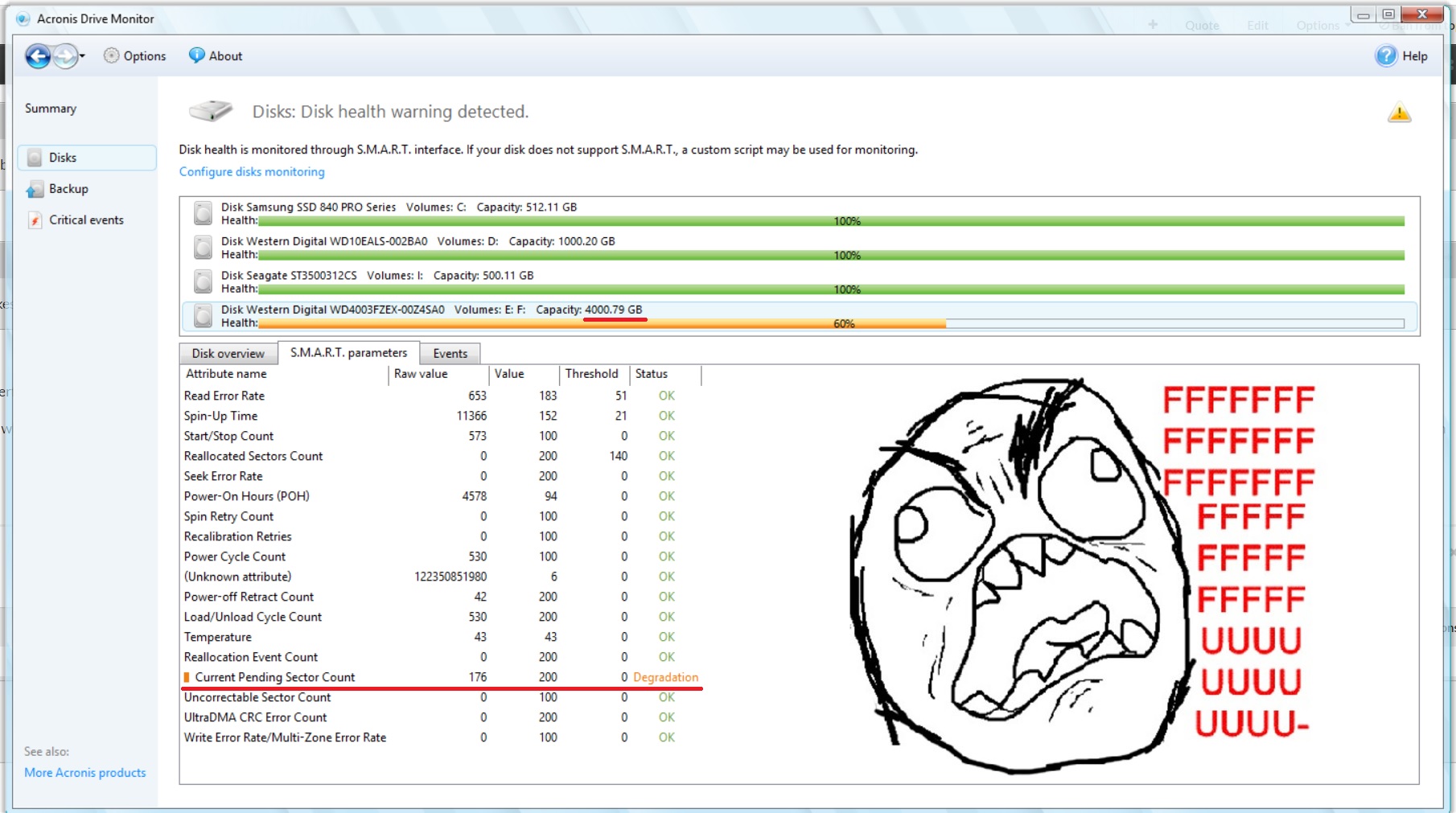This screenshot has height=813, width=1456.
Task: Click the Help question mark icon
Action: point(1385,56)
